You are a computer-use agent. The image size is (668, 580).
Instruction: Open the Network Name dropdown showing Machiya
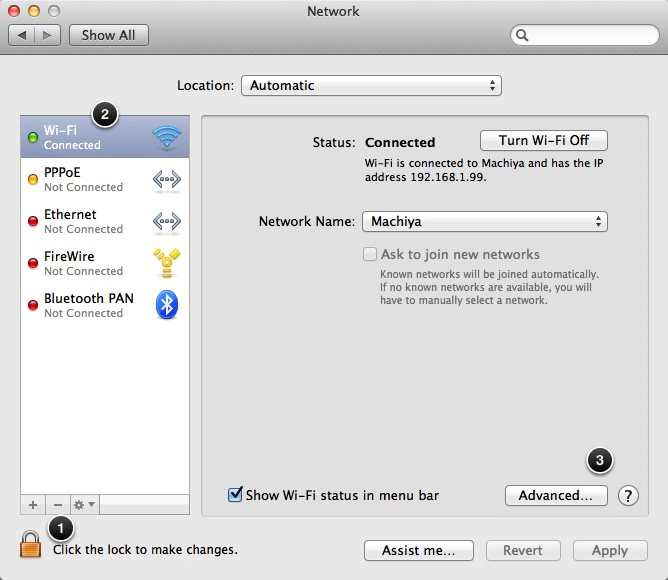485,222
